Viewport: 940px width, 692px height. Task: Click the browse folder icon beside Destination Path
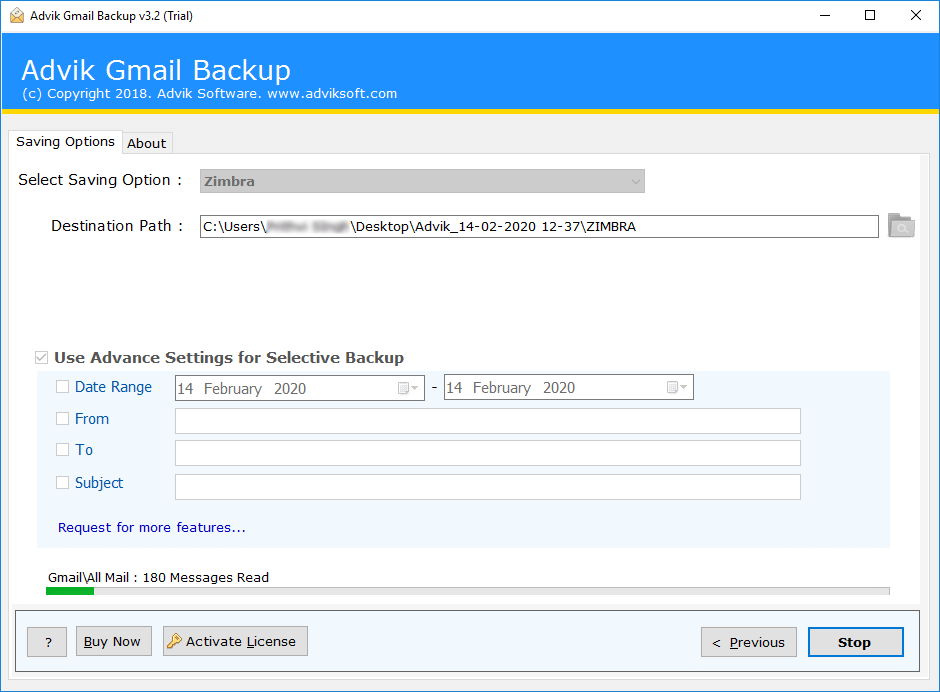tap(900, 226)
